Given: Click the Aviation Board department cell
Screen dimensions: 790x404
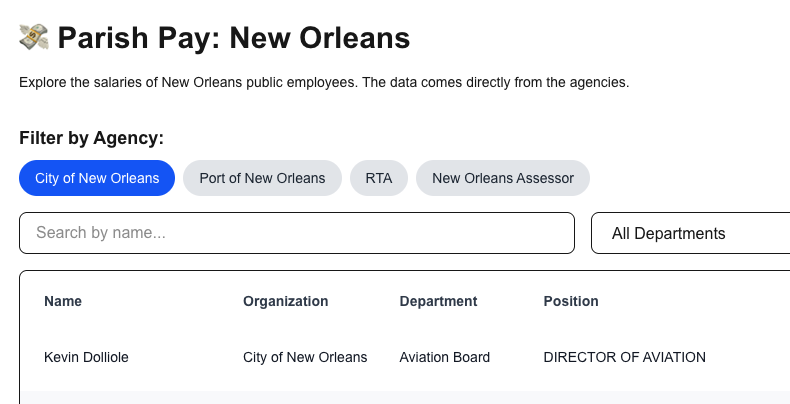Looking at the screenshot, I should click(445, 357).
